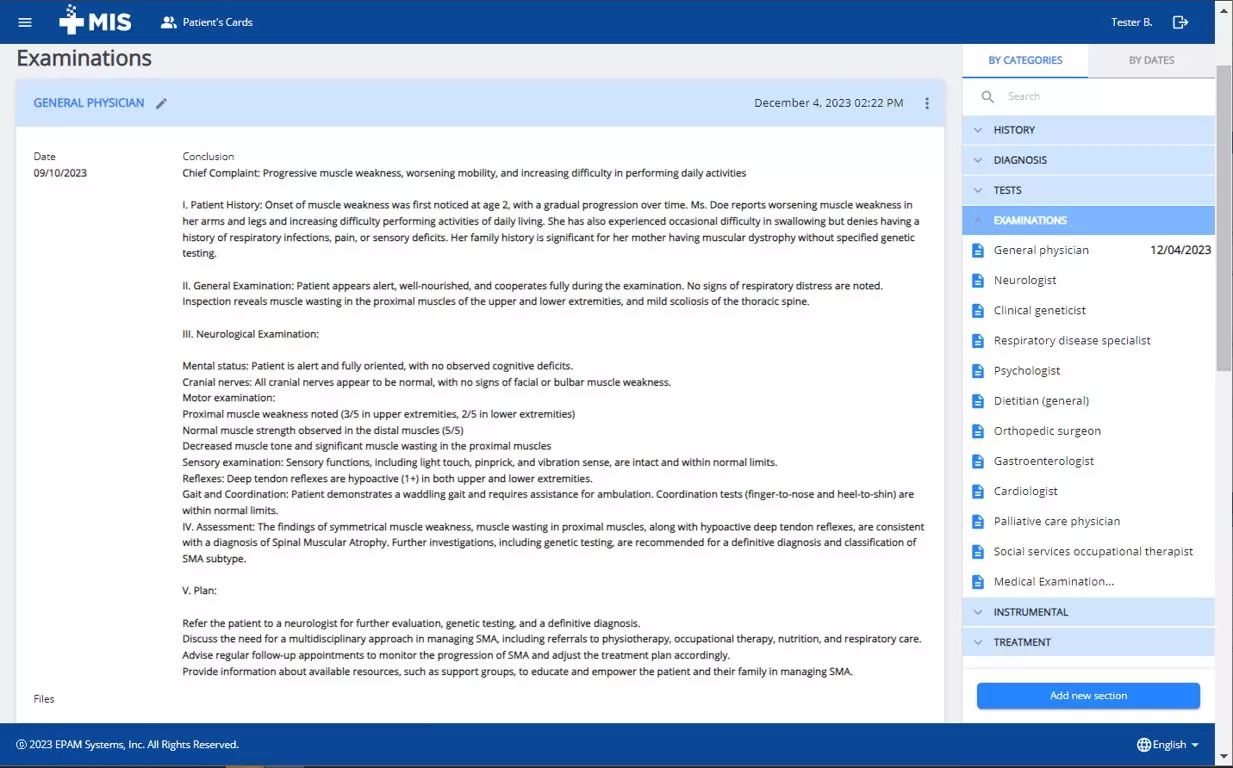
Task: Click document icon beside Palliative care physician
Action: (978, 521)
